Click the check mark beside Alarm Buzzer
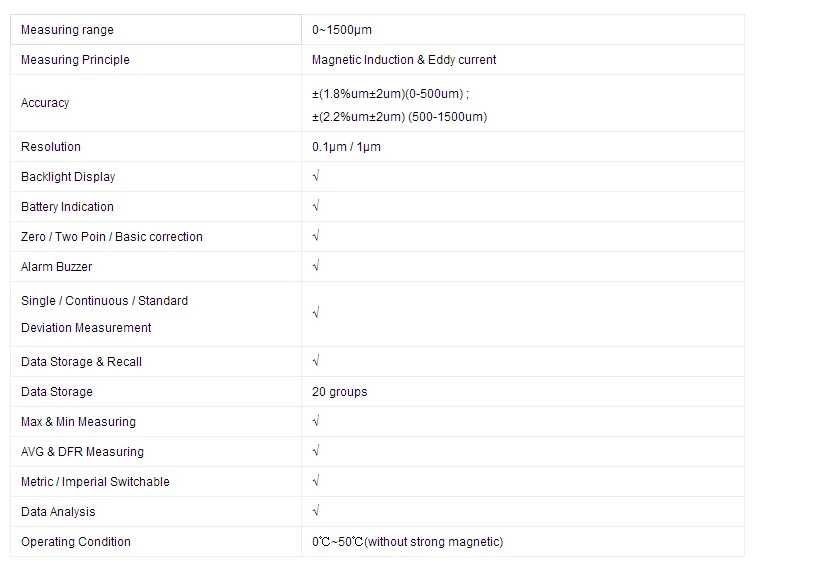 coord(316,267)
